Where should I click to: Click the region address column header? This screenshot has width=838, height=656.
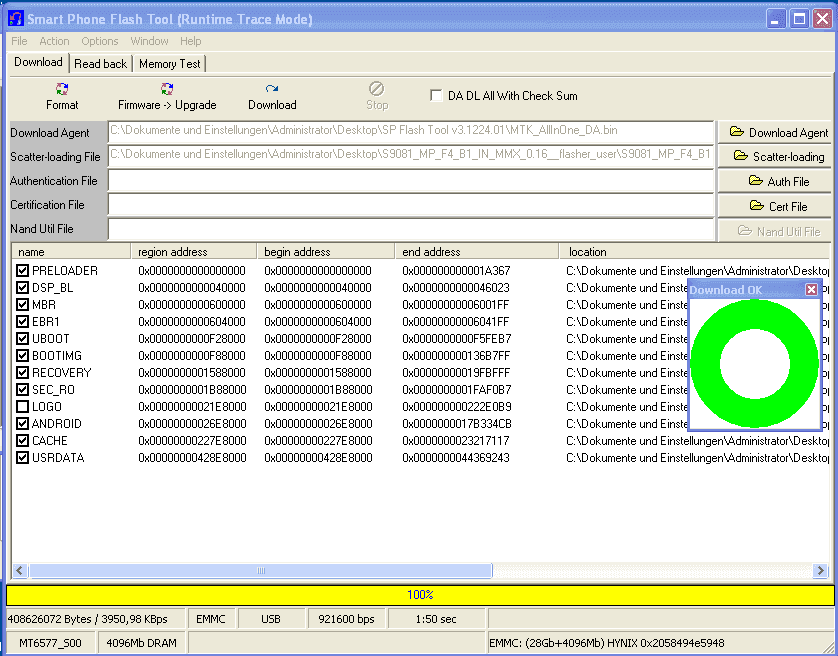tap(193, 252)
